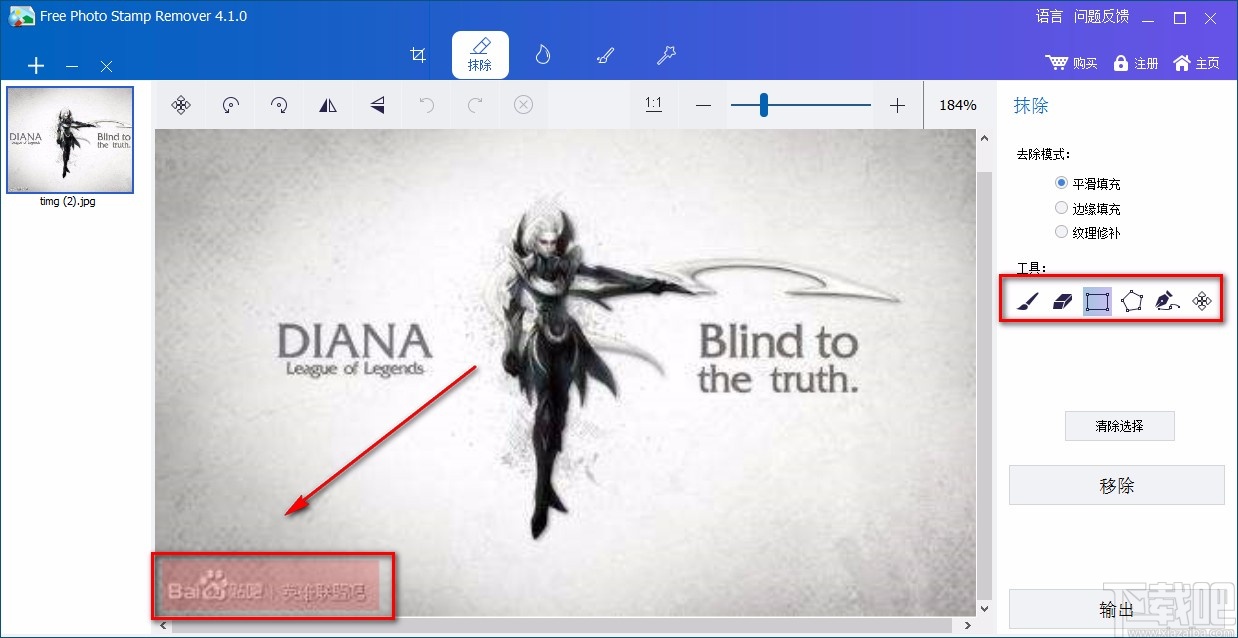Select the Eraser in the right tools panel

[x=1061, y=300]
